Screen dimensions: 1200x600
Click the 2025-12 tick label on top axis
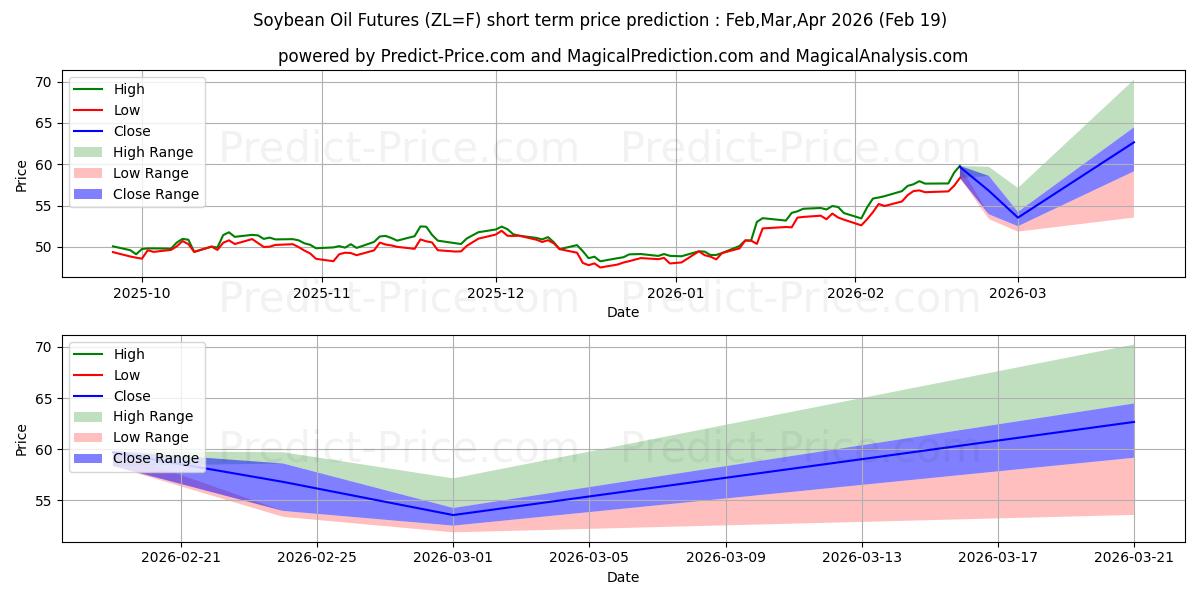click(x=496, y=293)
